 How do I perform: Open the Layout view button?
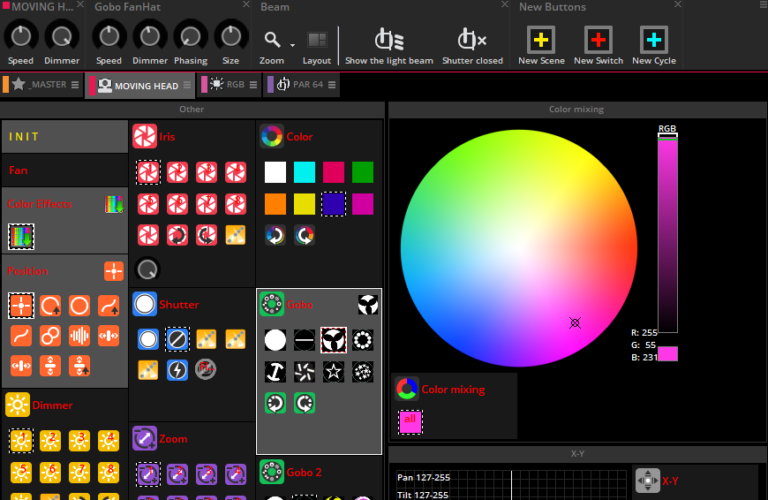316,46
